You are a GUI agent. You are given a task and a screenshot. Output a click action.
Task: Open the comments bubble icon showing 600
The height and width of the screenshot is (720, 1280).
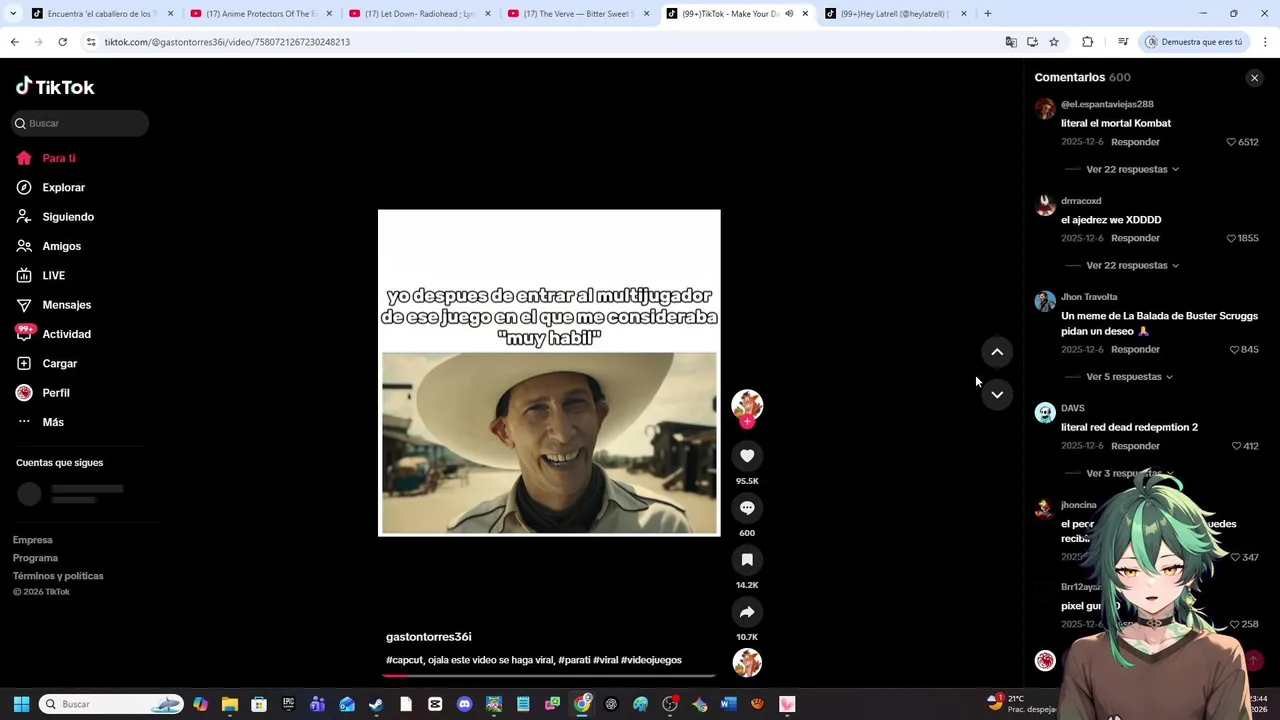pos(747,508)
